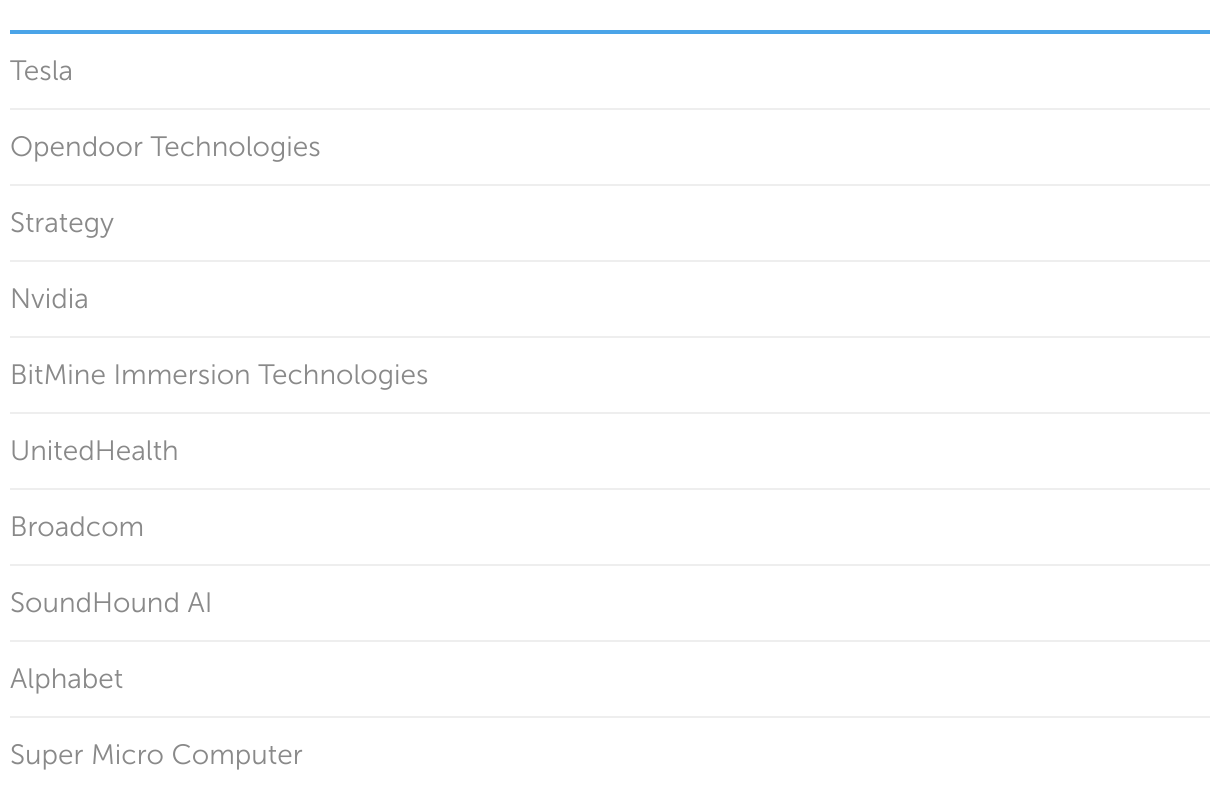1220x802 pixels.
Task: Click the word Computer in last row
Action: click(237, 755)
